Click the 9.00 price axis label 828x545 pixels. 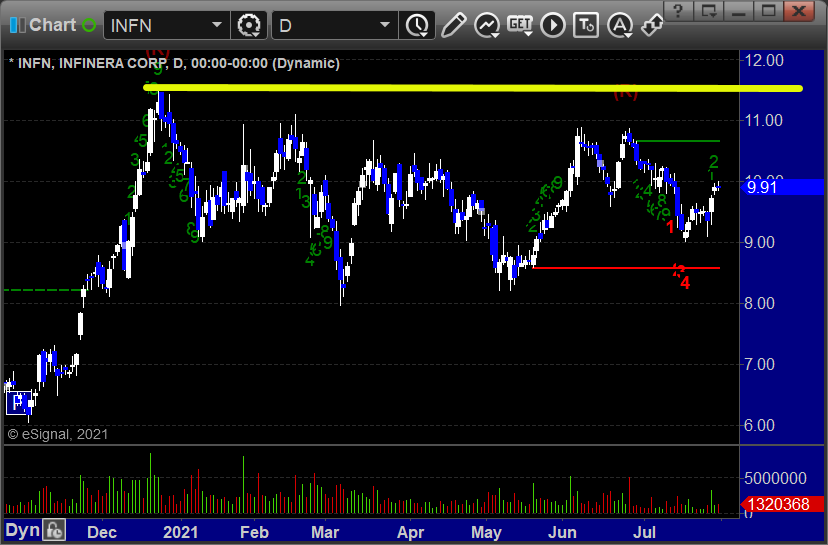click(x=759, y=242)
